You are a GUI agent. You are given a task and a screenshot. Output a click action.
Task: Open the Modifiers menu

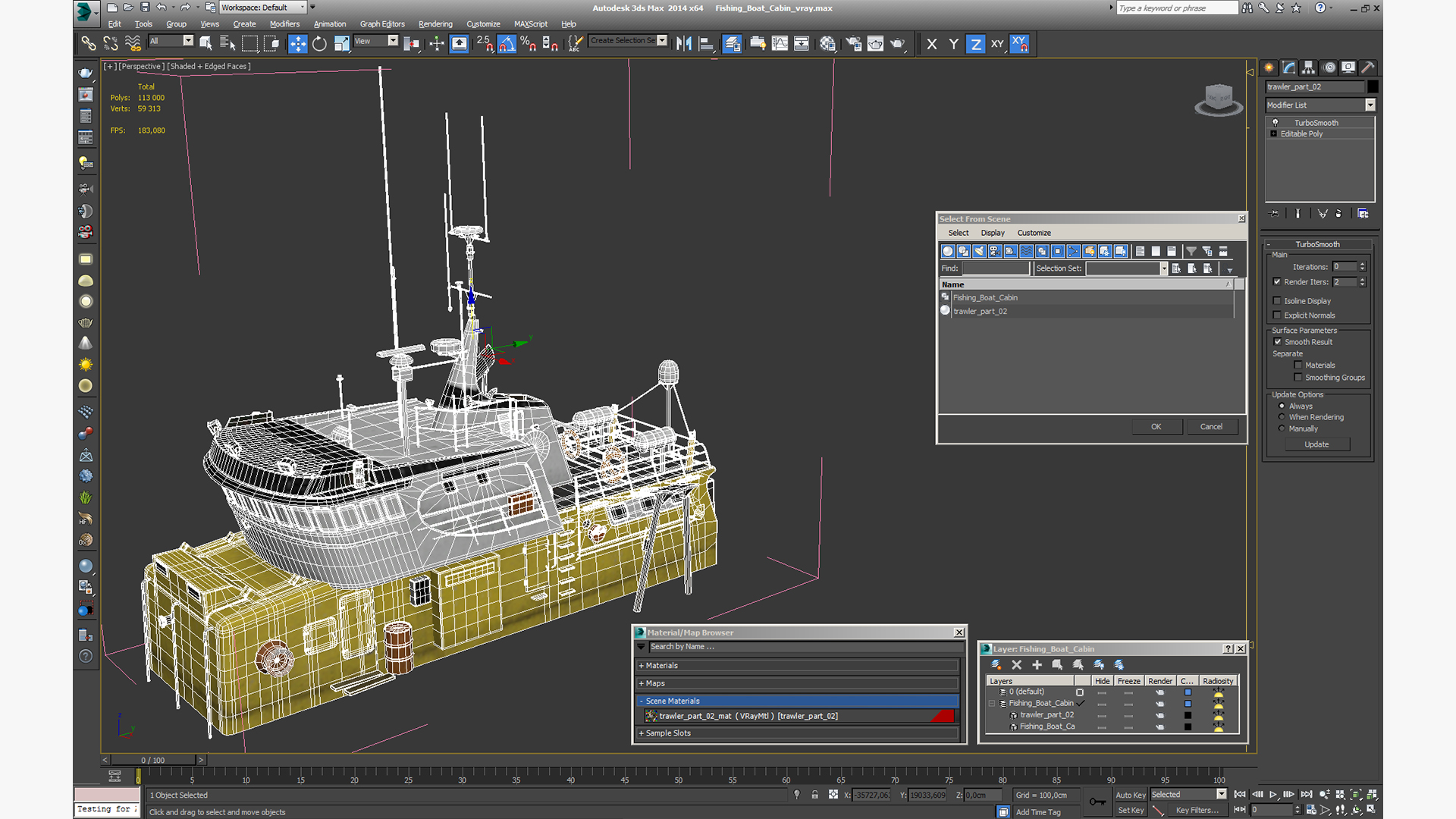pos(284,24)
